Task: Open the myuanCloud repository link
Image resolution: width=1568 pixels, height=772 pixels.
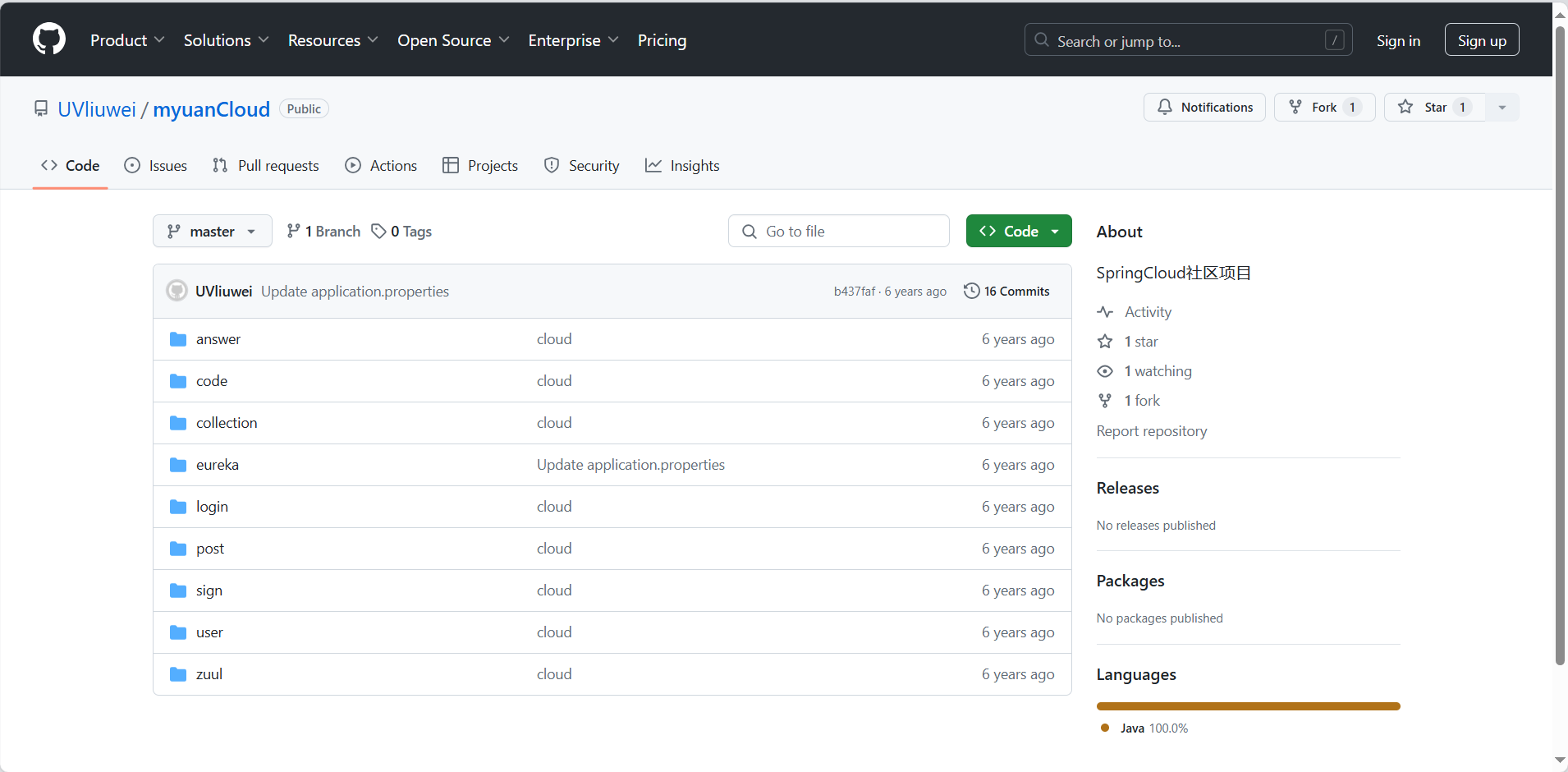Action: coord(212,109)
